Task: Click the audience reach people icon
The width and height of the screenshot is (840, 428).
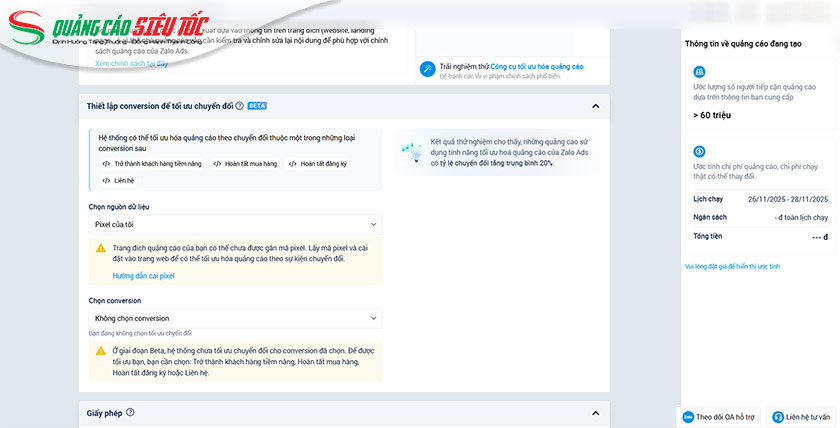Action: tap(701, 73)
